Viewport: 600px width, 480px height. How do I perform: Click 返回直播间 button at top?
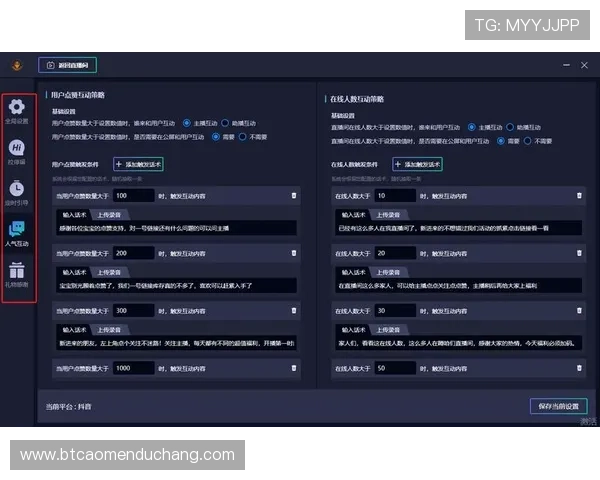67,65
